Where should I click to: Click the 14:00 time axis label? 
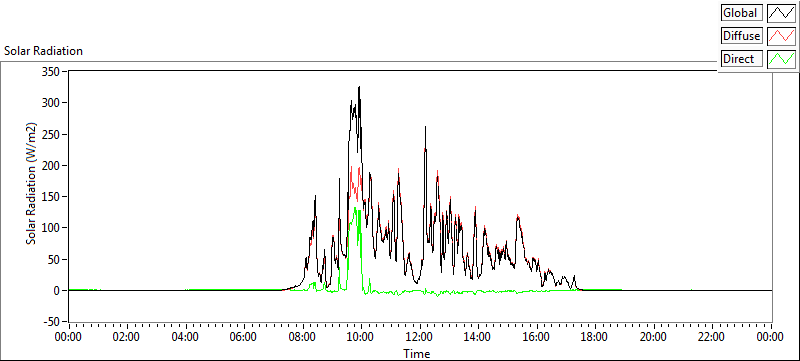click(478, 337)
